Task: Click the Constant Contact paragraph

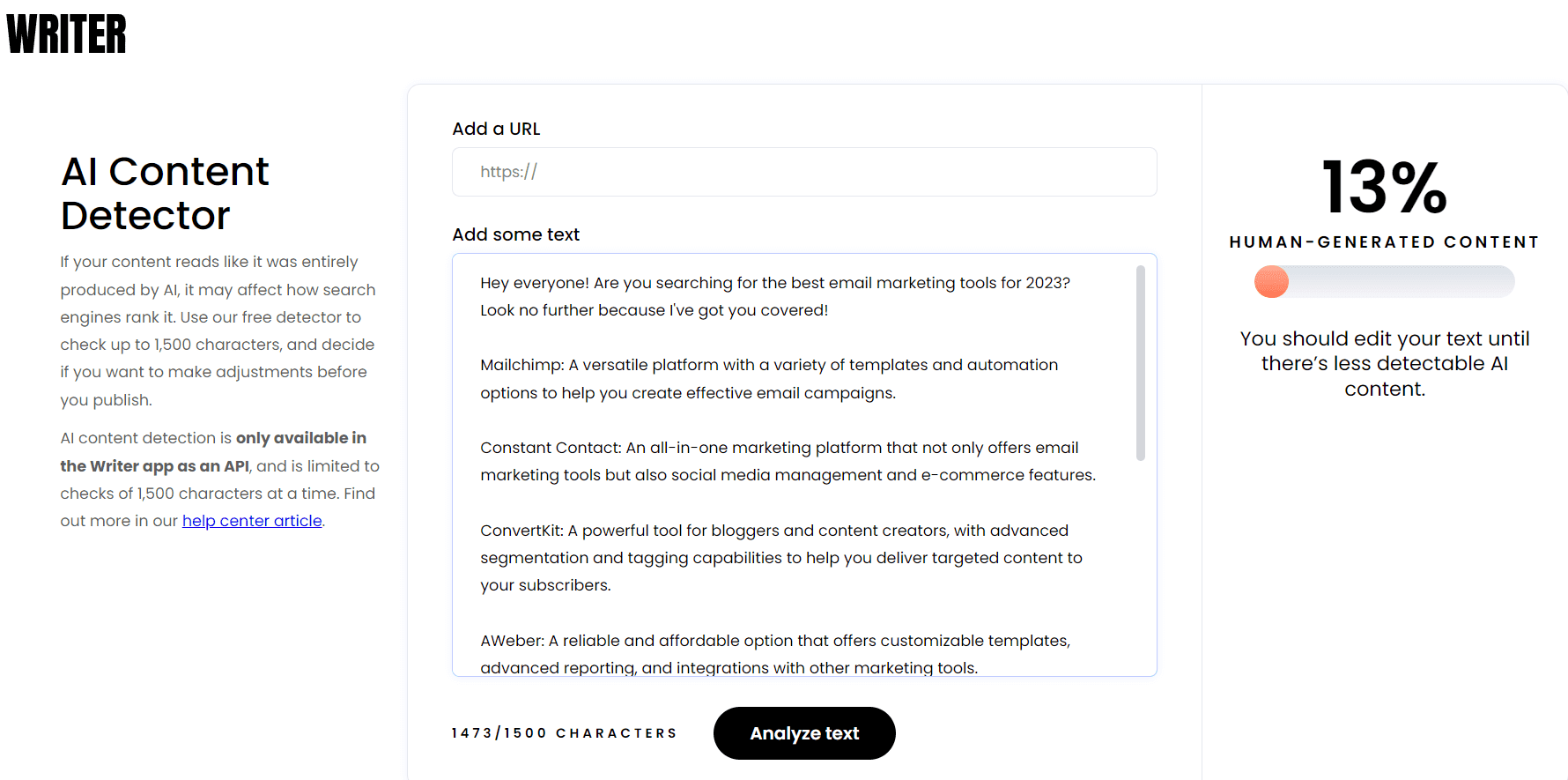Action: [787, 461]
